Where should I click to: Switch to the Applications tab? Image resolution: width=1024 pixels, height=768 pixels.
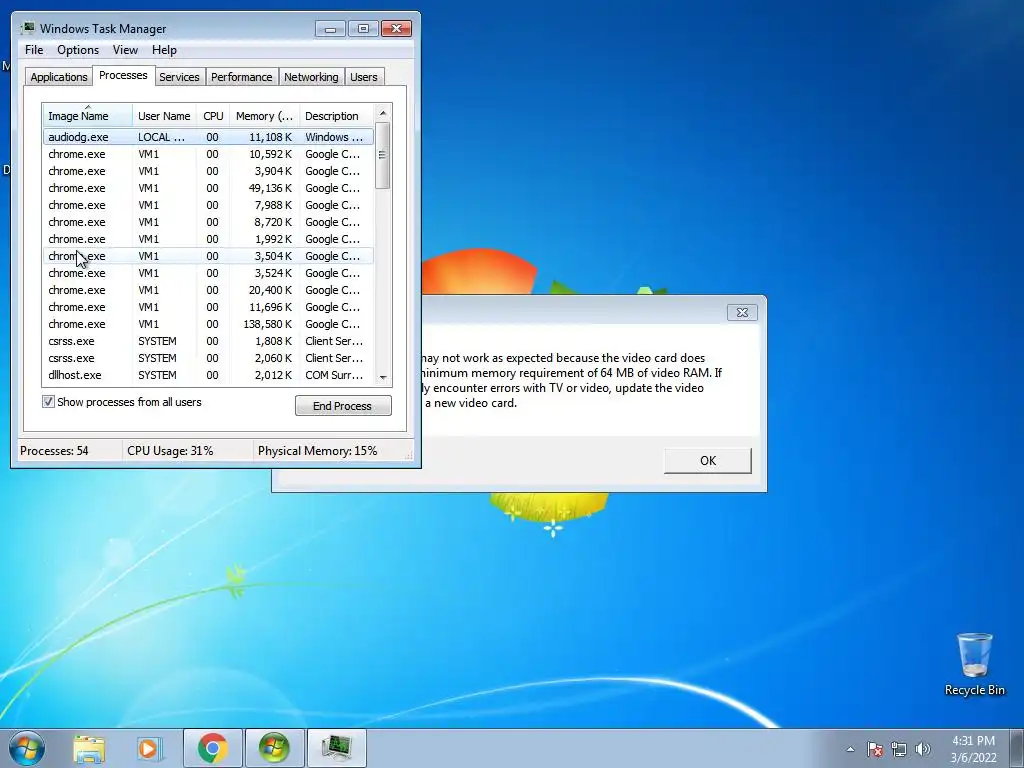pyautogui.click(x=59, y=76)
